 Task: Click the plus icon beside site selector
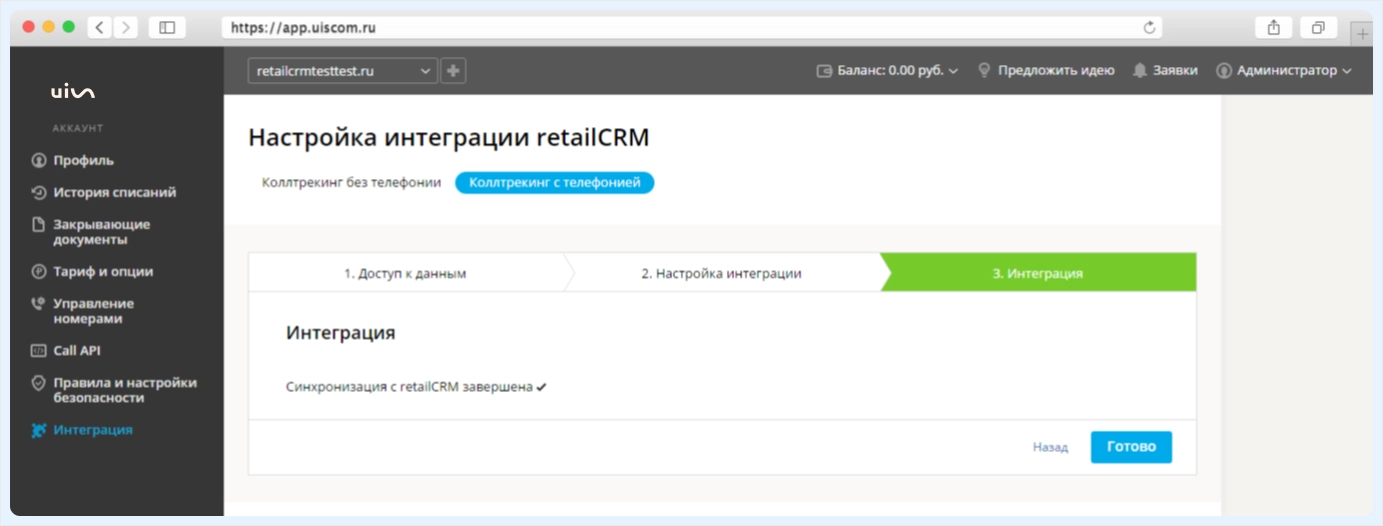pos(453,71)
